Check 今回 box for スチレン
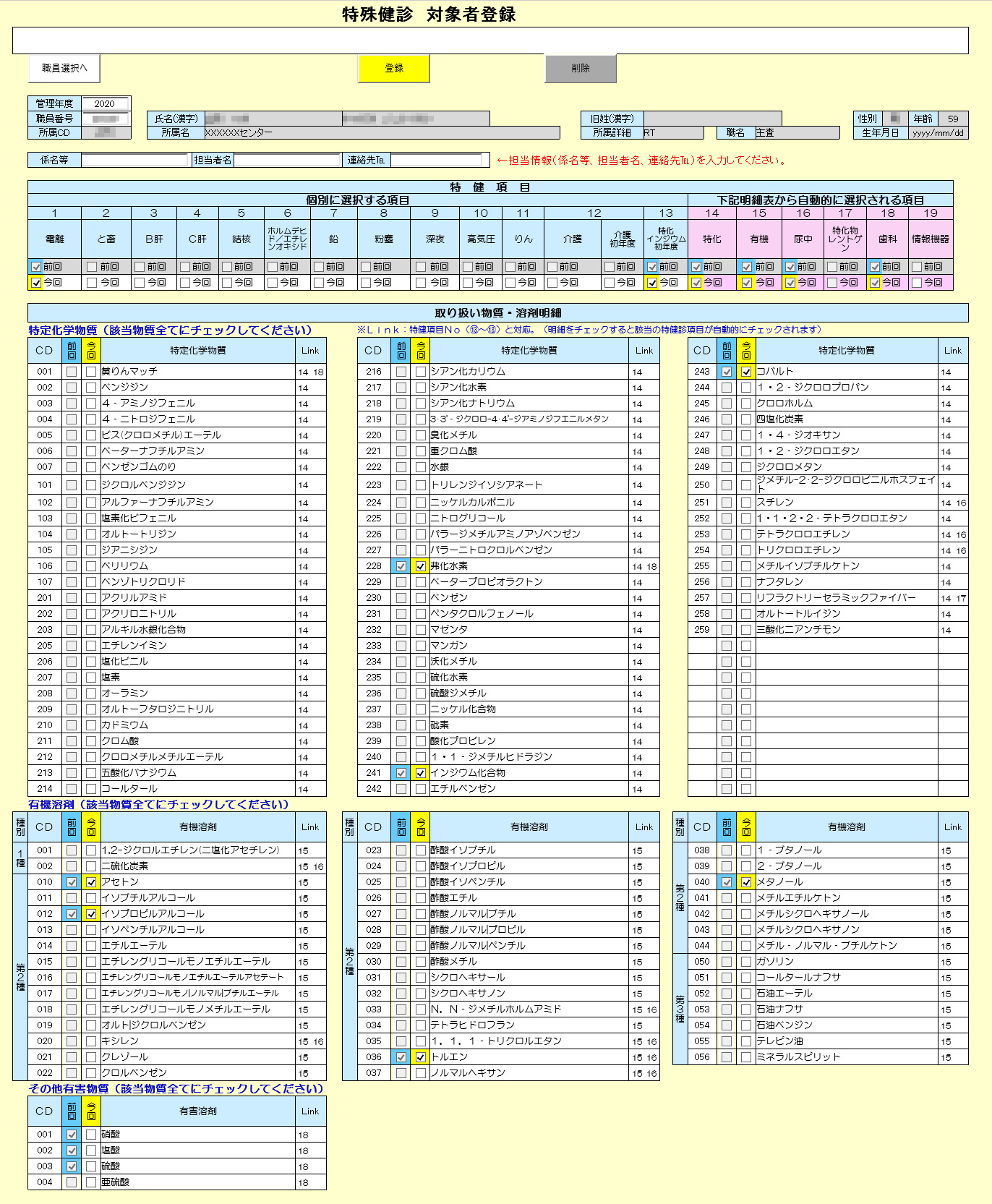The width and height of the screenshot is (992, 1204). coord(746,503)
